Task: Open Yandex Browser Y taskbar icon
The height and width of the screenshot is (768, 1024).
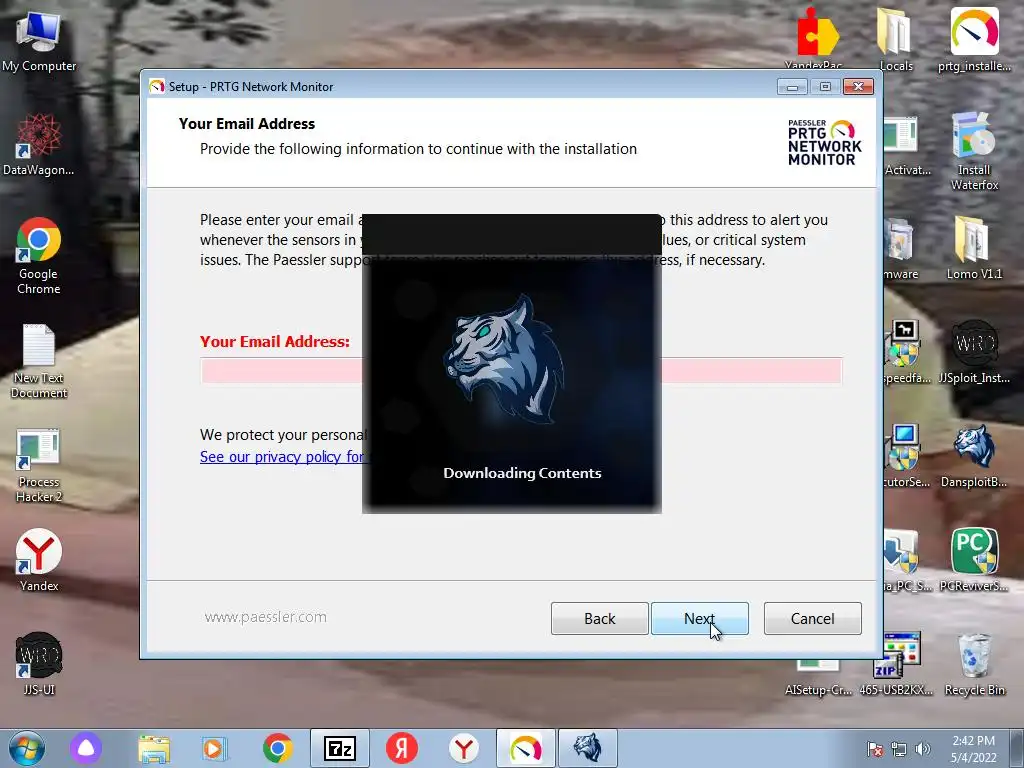Action: click(x=464, y=748)
